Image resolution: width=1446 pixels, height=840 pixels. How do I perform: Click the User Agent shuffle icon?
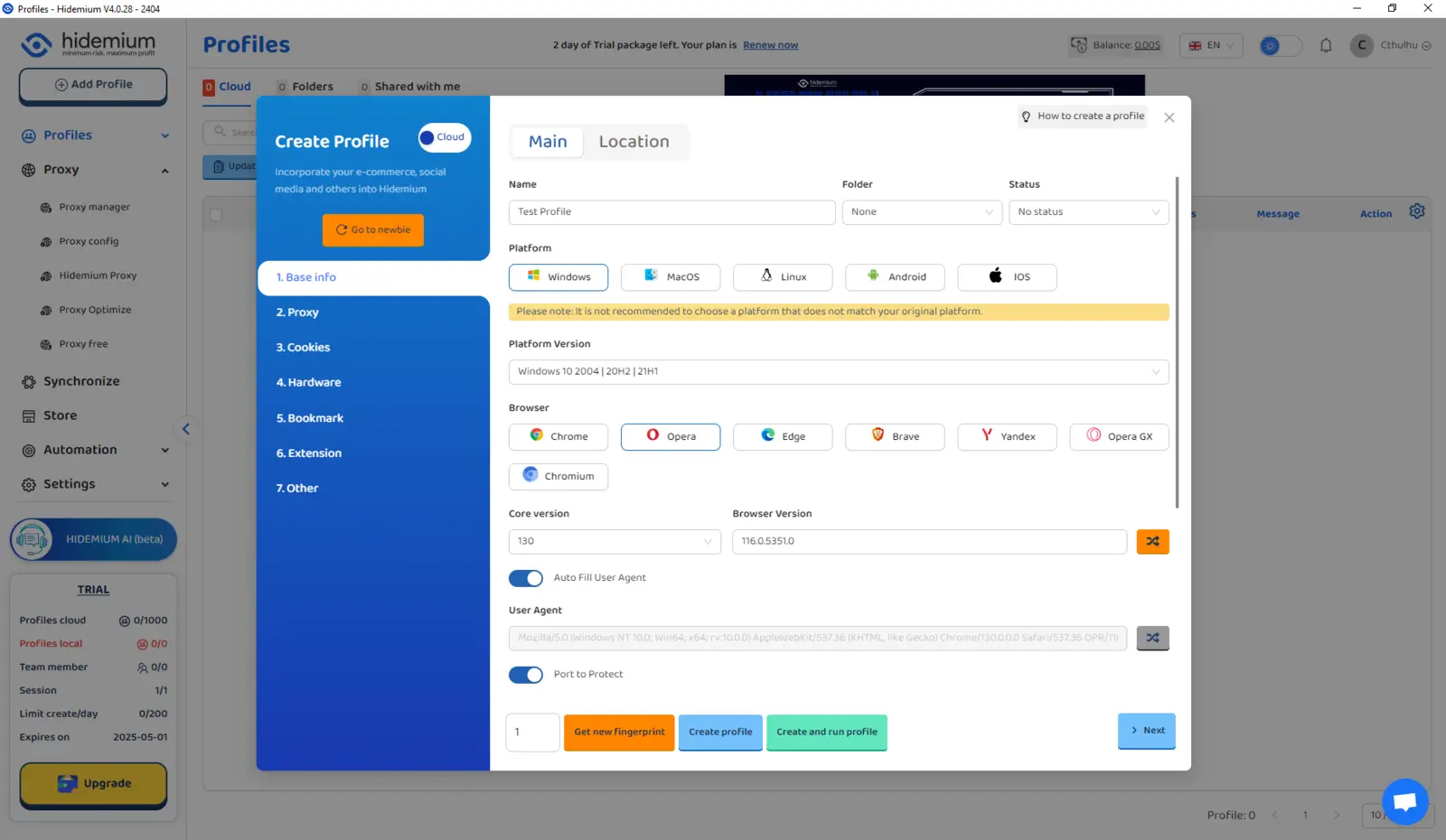pyautogui.click(x=1152, y=638)
